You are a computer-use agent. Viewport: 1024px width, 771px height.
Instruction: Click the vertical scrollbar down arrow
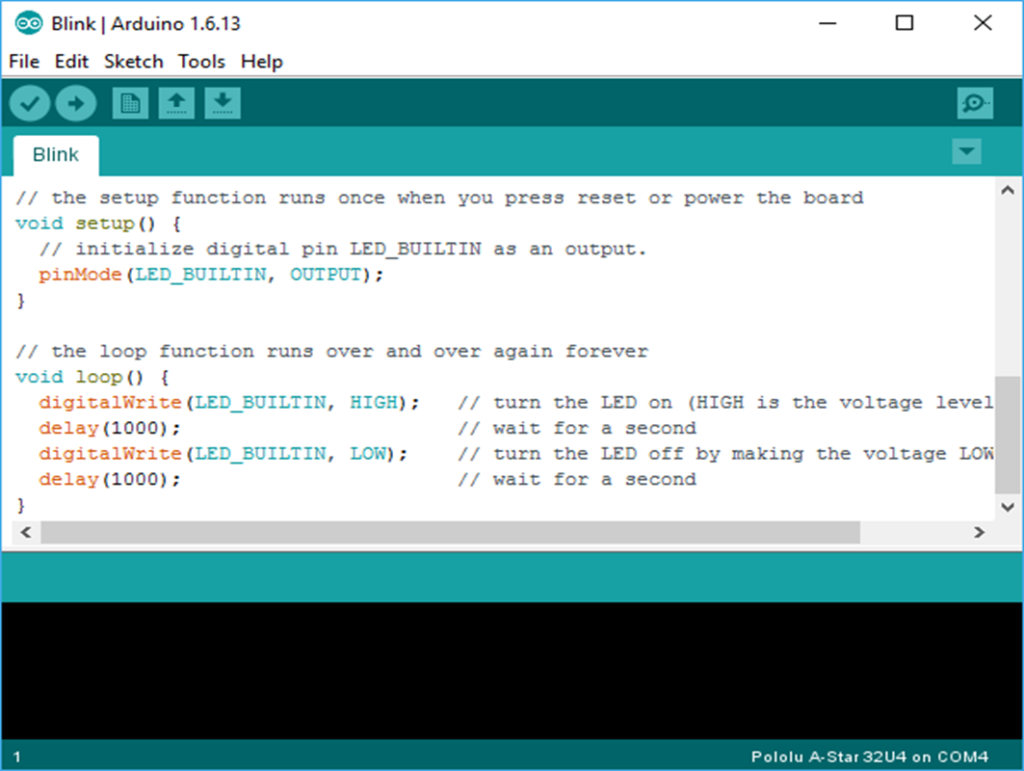pos(1008,507)
